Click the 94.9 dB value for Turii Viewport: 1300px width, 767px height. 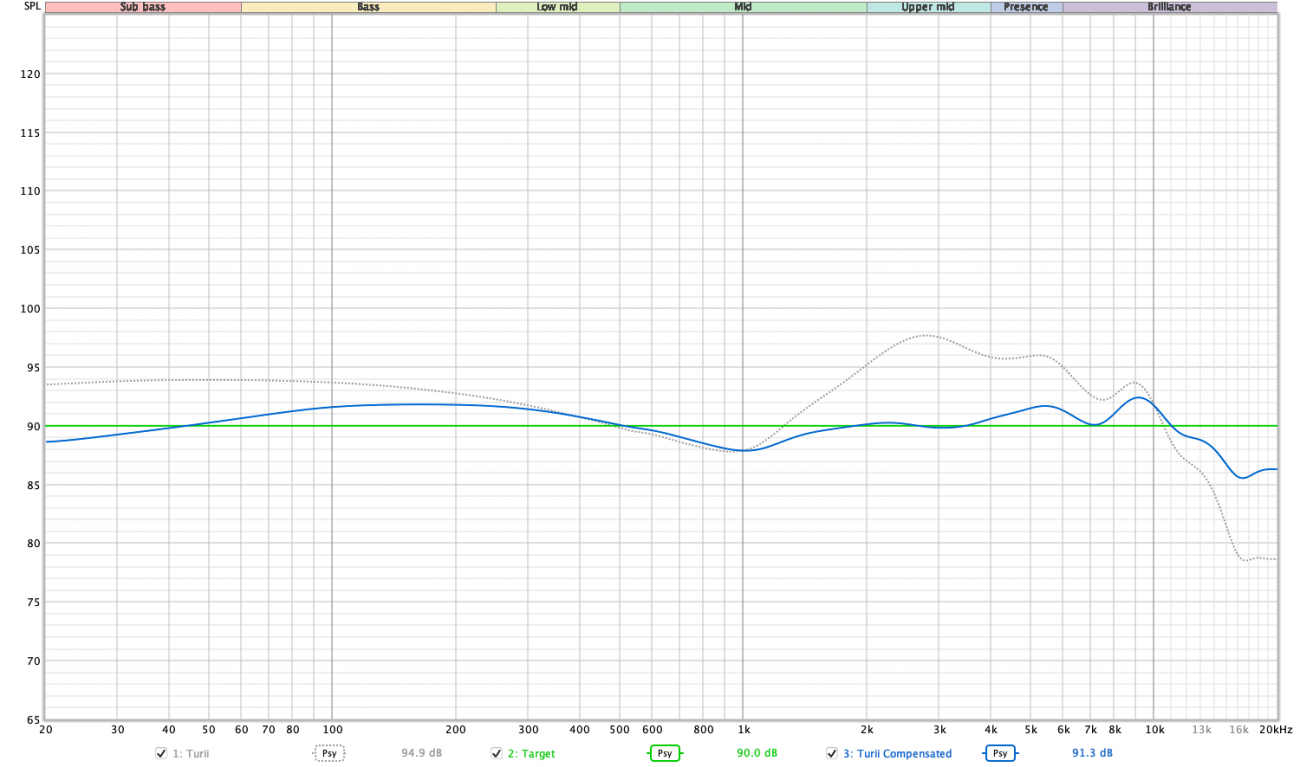pos(421,753)
